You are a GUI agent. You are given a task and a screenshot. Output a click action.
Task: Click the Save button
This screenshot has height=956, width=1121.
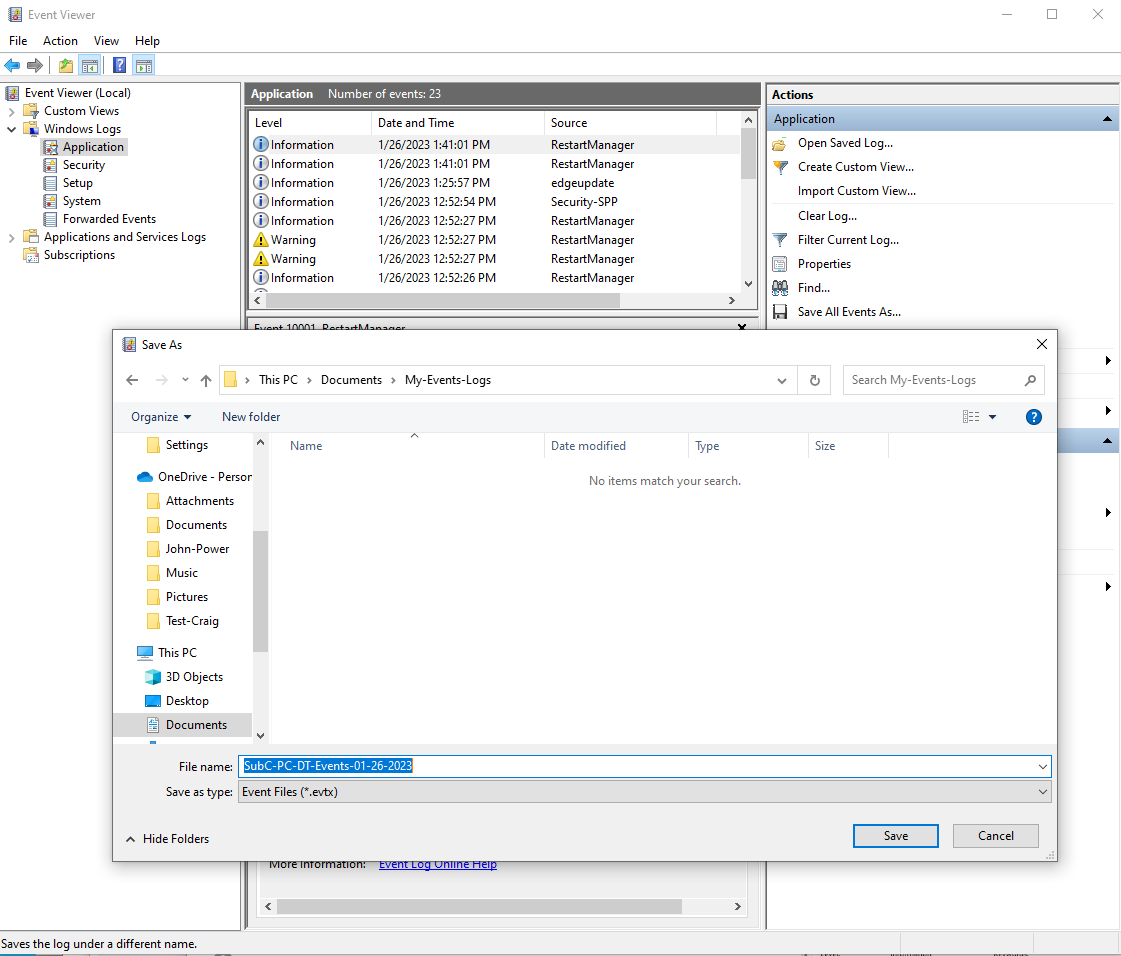click(895, 836)
